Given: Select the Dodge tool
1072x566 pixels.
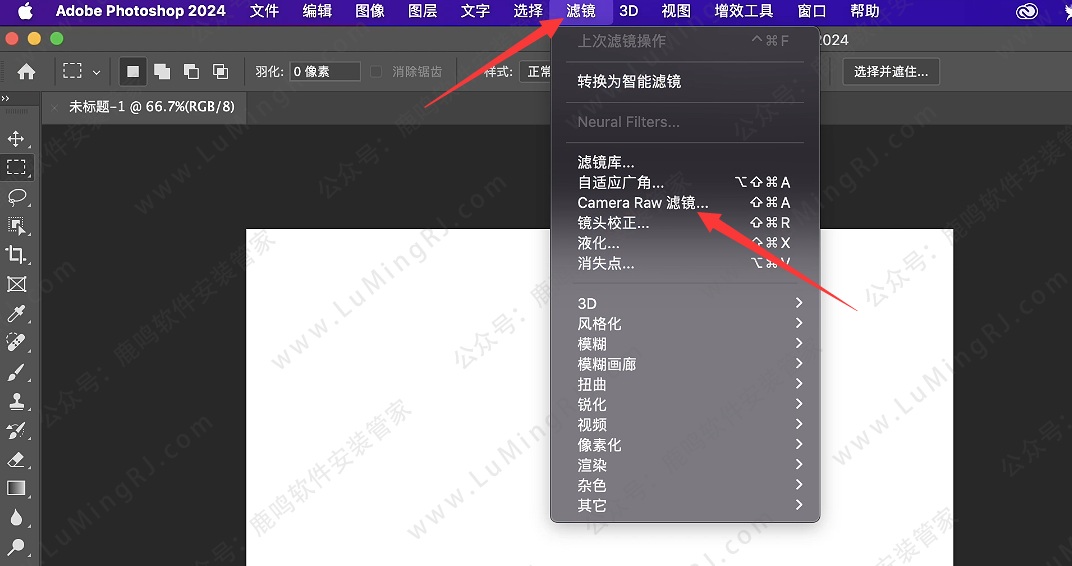Looking at the screenshot, I should (16, 547).
